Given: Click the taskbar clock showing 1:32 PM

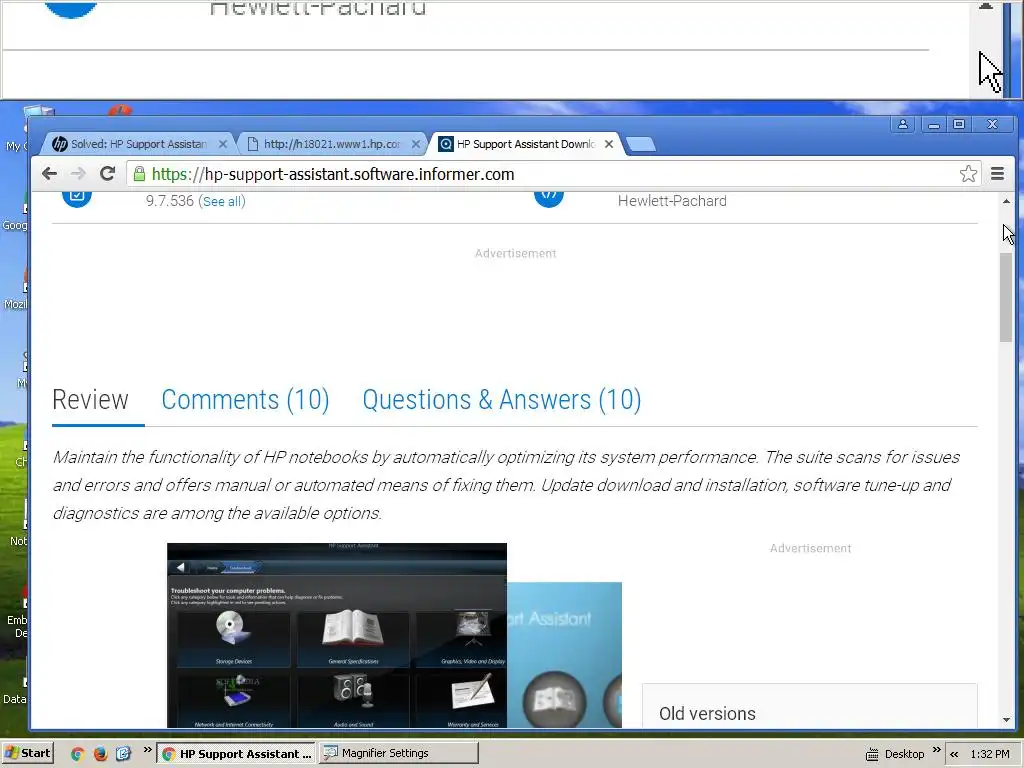Looking at the screenshot, I should point(989,754).
